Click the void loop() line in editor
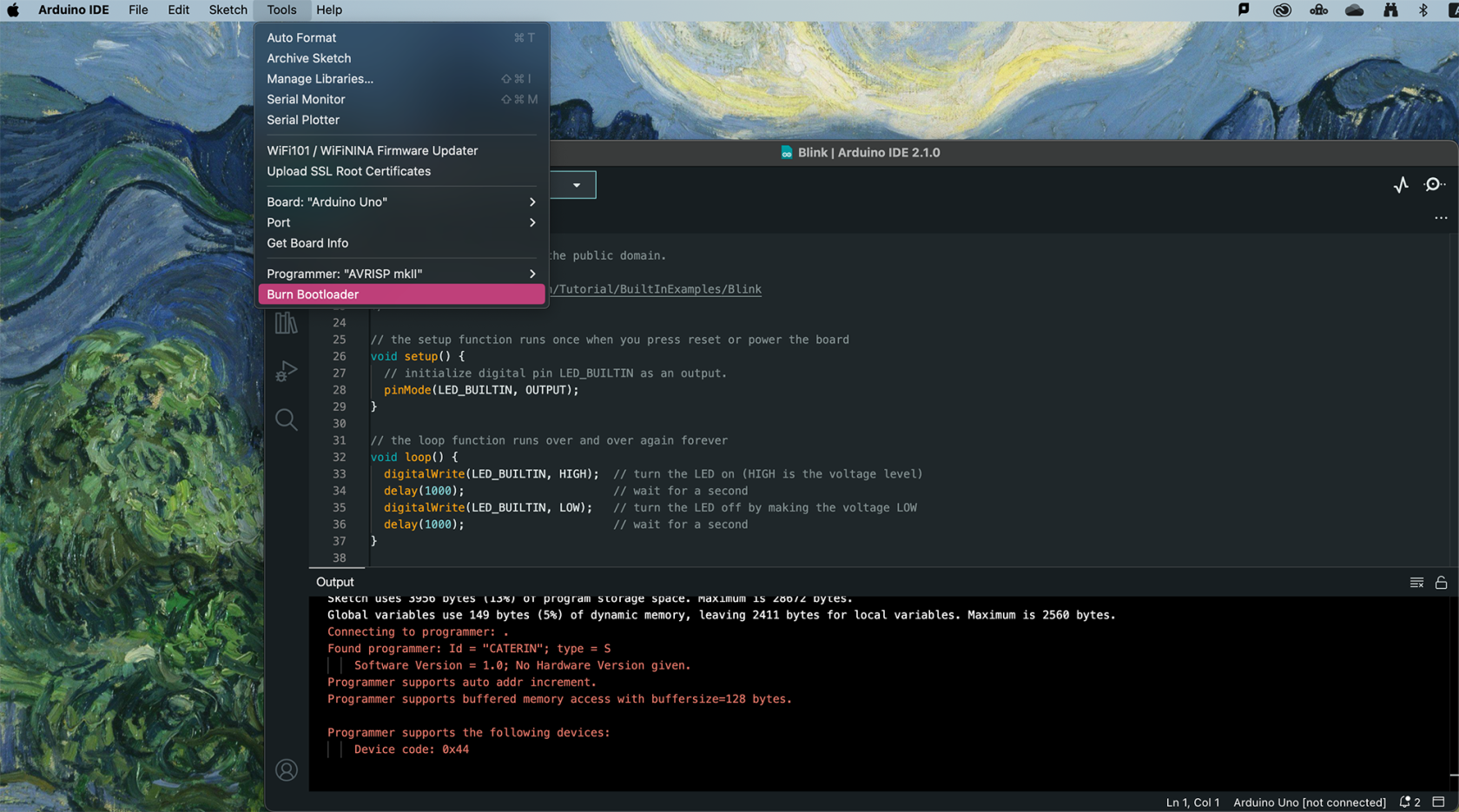This screenshot has width=1459, height=812. click(414, 457)
